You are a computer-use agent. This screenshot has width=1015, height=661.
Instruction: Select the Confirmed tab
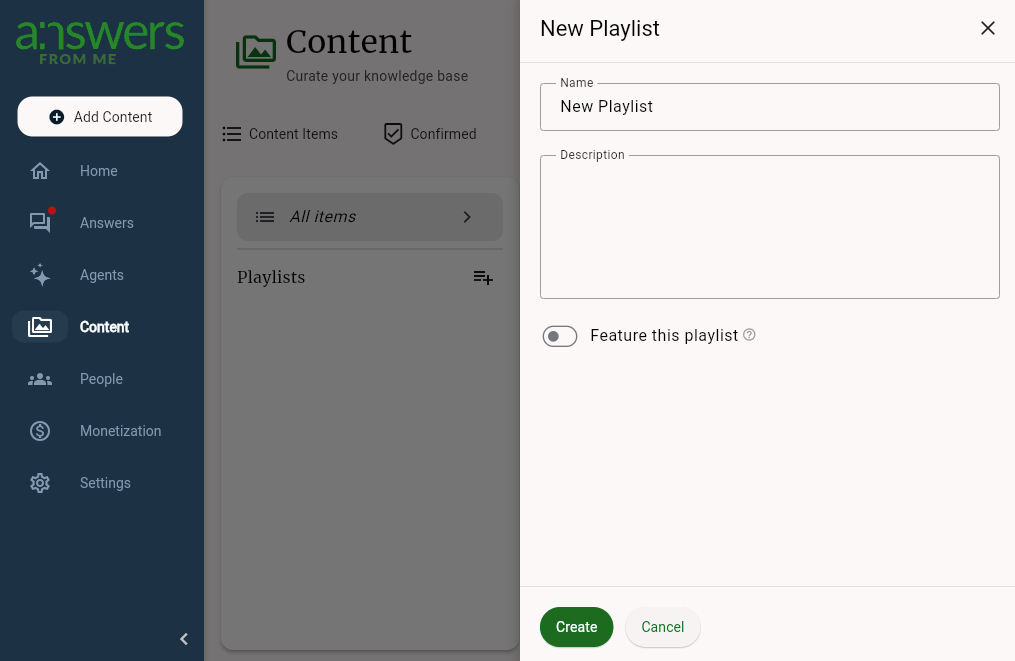coord(429,134)
